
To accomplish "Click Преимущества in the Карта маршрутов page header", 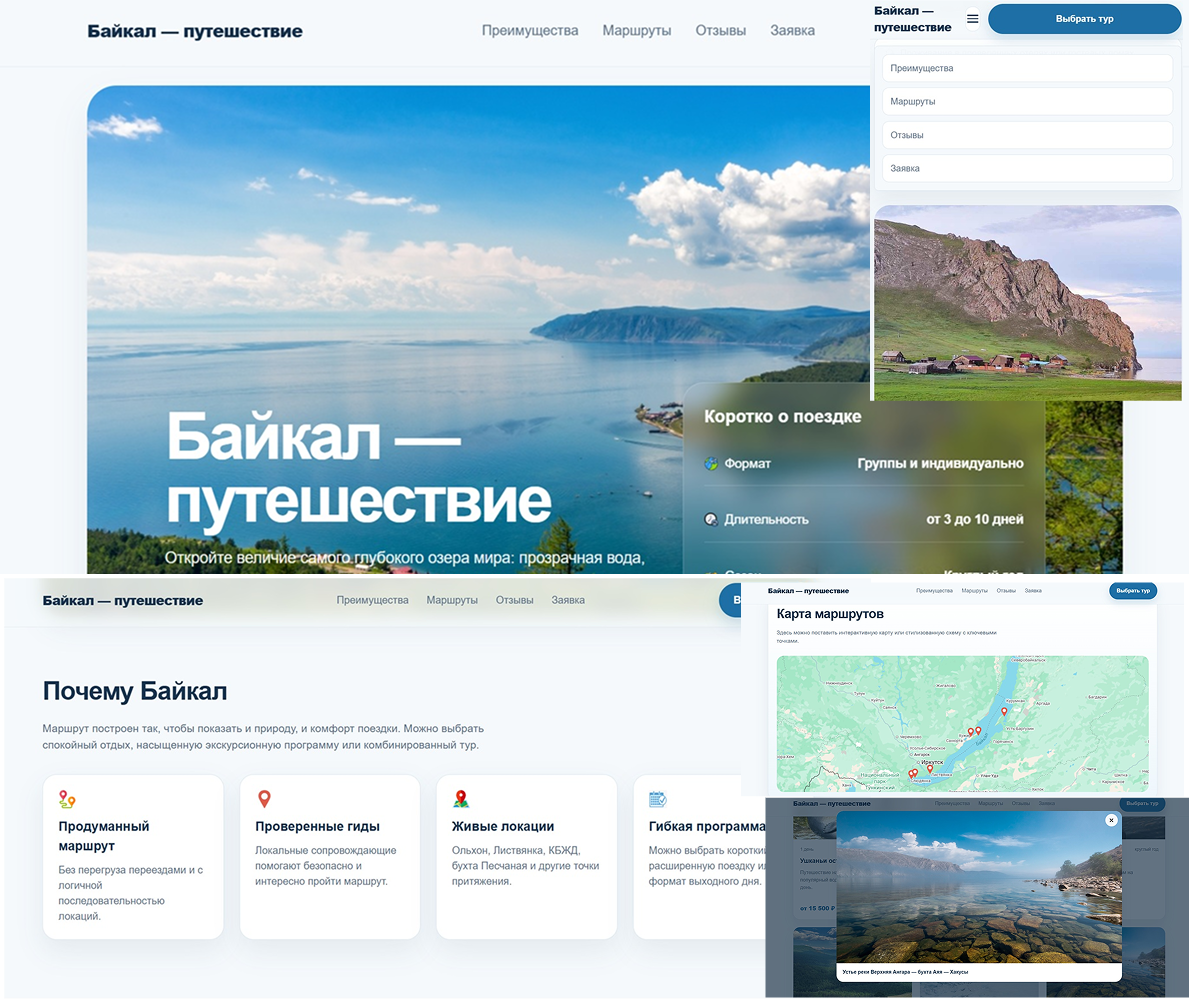I will [x=934, y=590].
